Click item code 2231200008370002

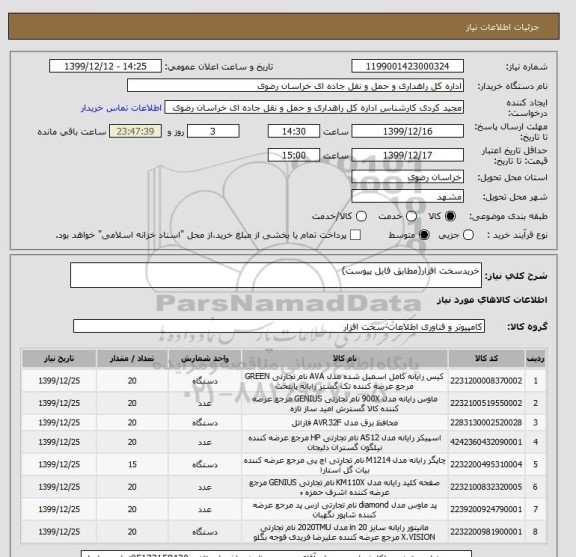[486, 381]
